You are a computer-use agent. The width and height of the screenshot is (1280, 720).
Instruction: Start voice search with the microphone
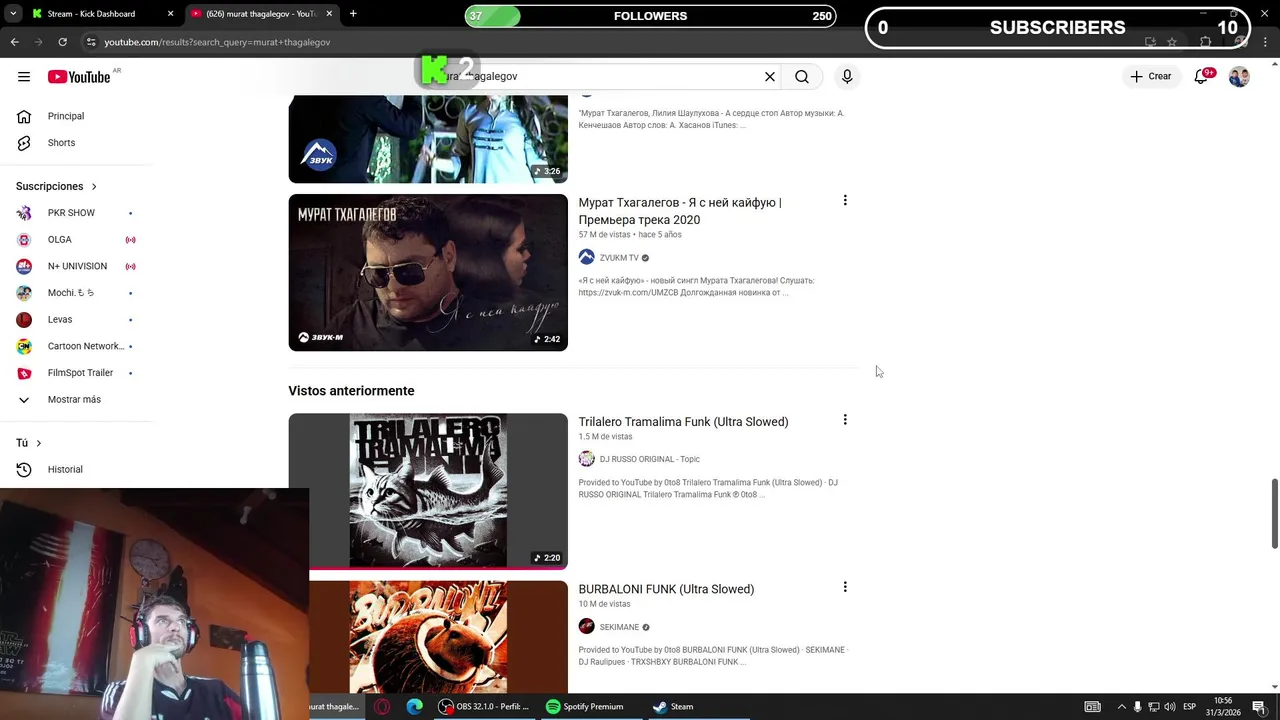tap(847, 76)
